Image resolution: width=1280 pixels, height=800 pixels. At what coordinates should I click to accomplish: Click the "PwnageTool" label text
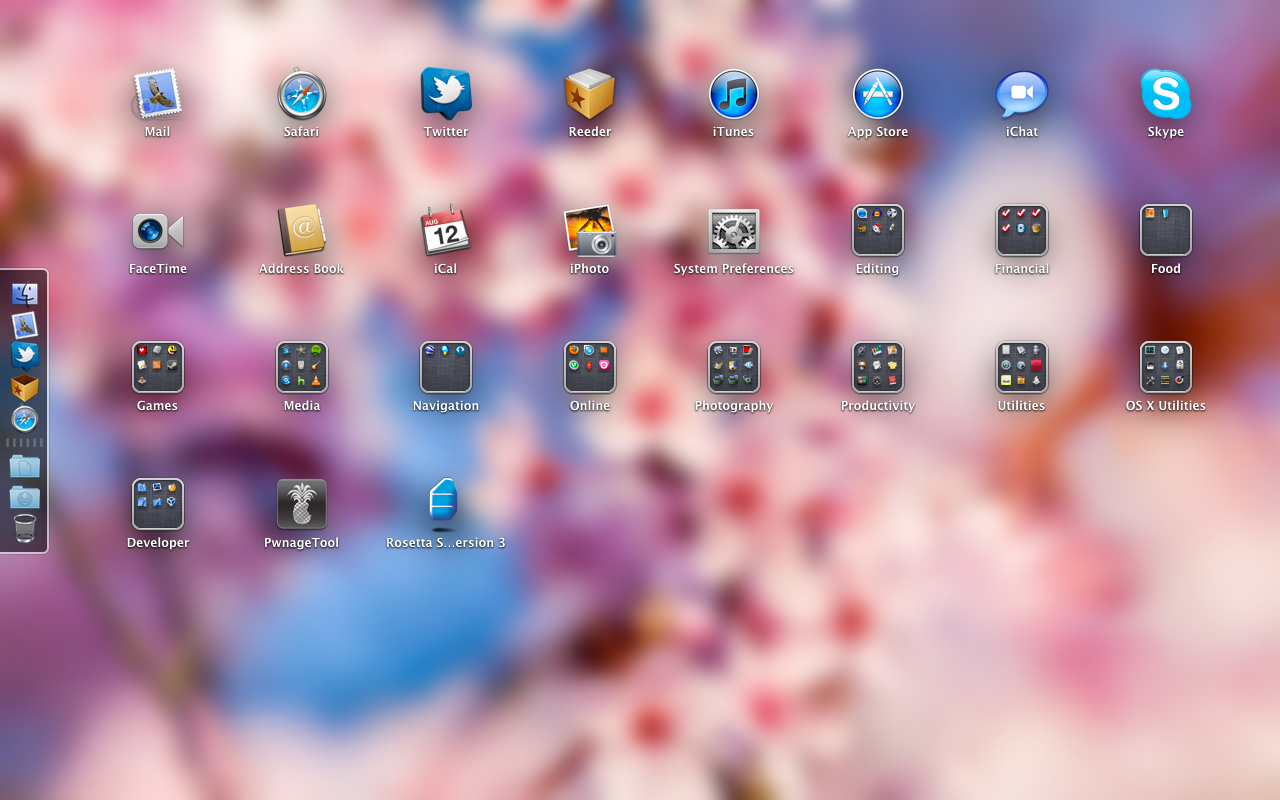point(302,543)
